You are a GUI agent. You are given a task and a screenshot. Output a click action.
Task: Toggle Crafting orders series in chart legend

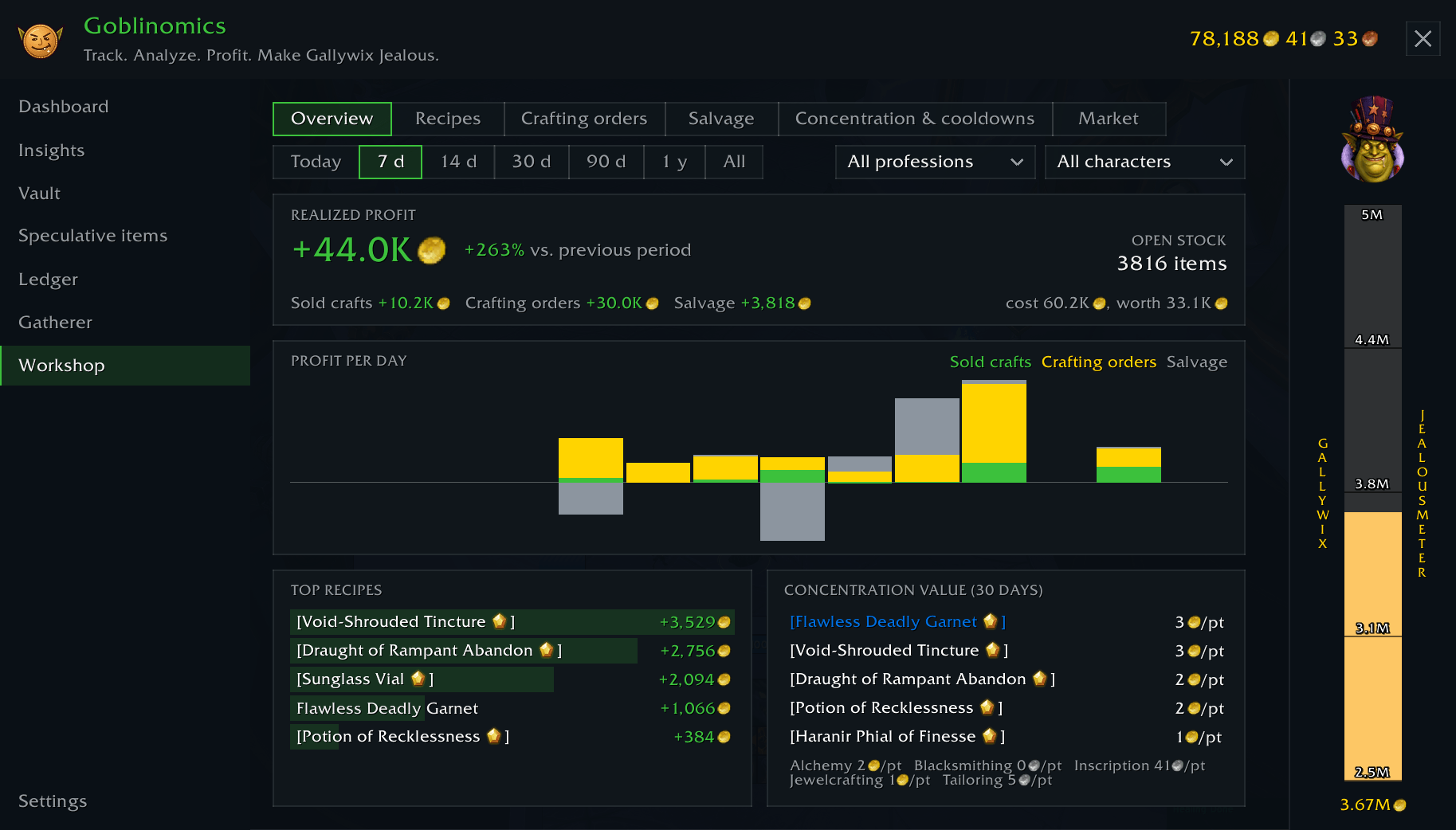click(1098, 362)
